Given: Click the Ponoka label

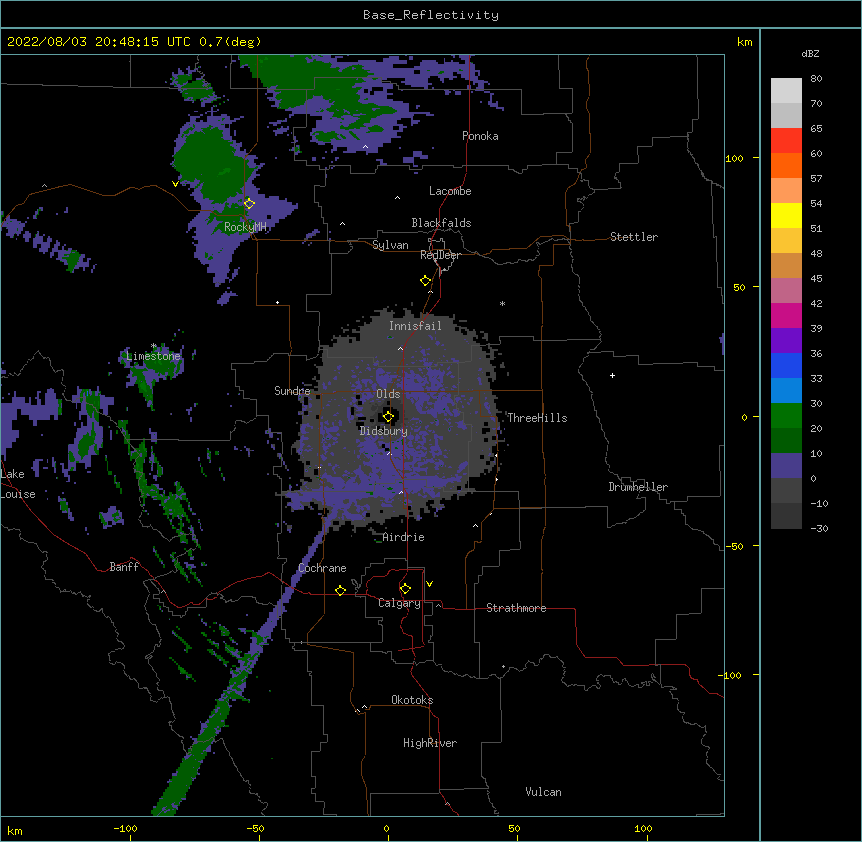Looking at the screenshot, I should tap(480, 136).
